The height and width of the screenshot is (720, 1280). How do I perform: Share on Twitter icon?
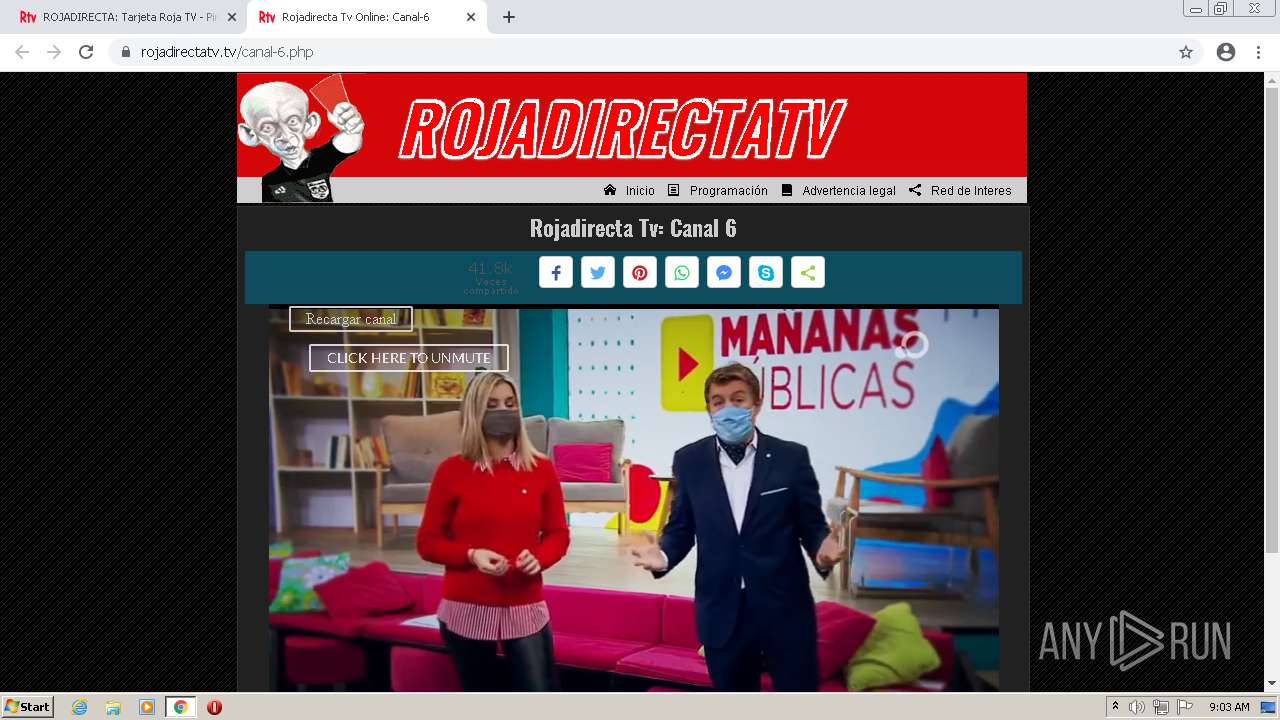pos(598,273)
